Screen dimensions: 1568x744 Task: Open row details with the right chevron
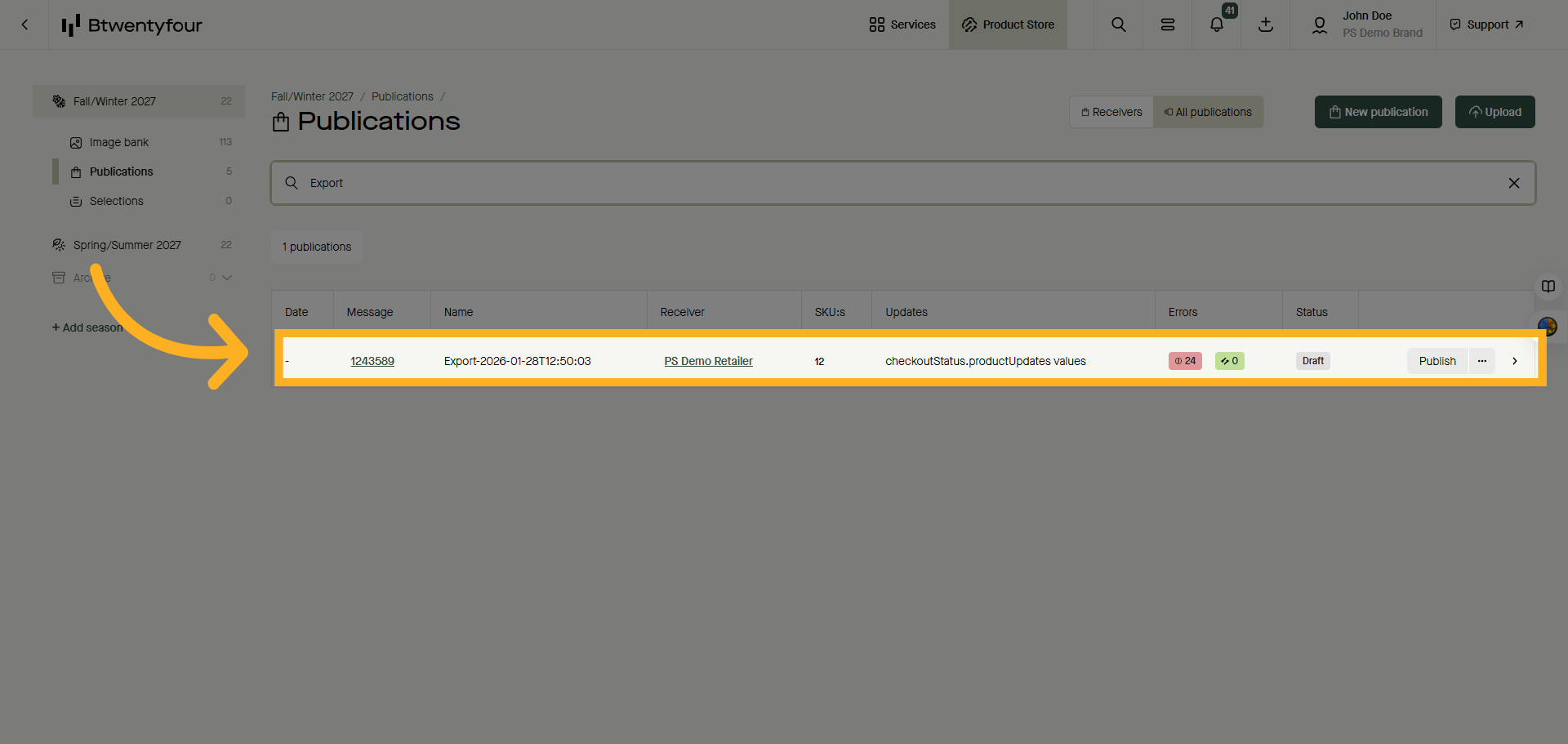1514,360
